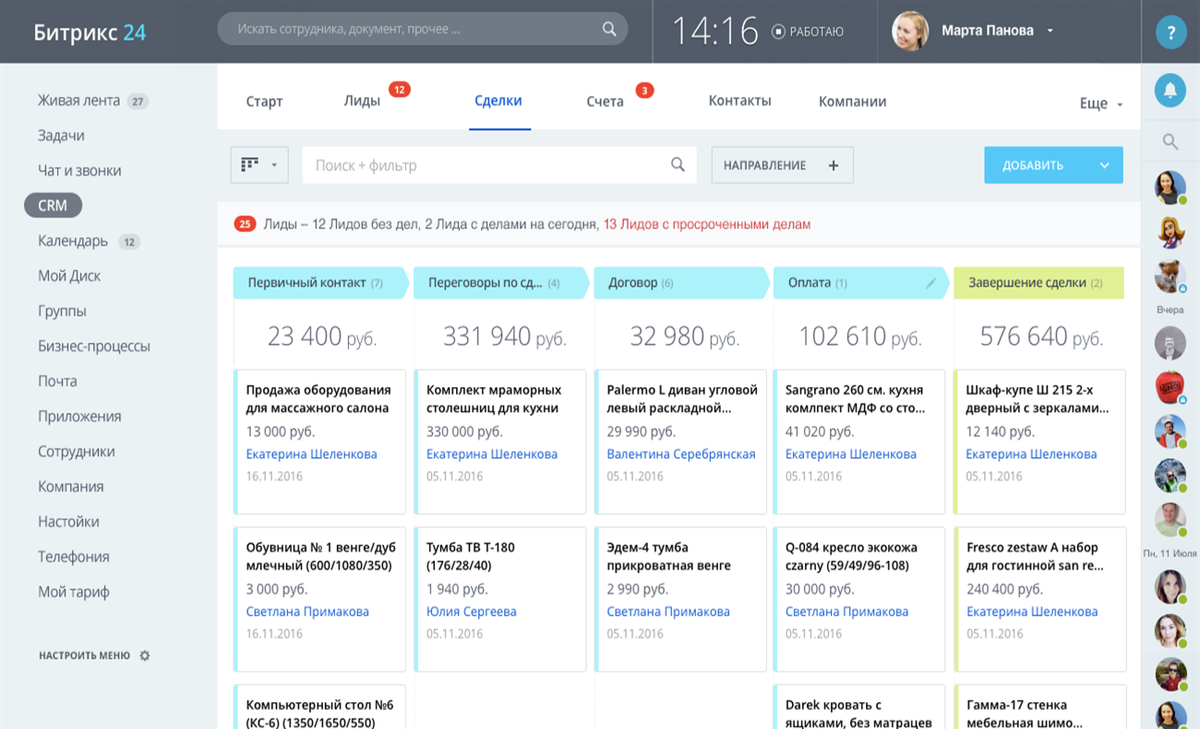Open the CRM section in the sidebar

point(52,205)
